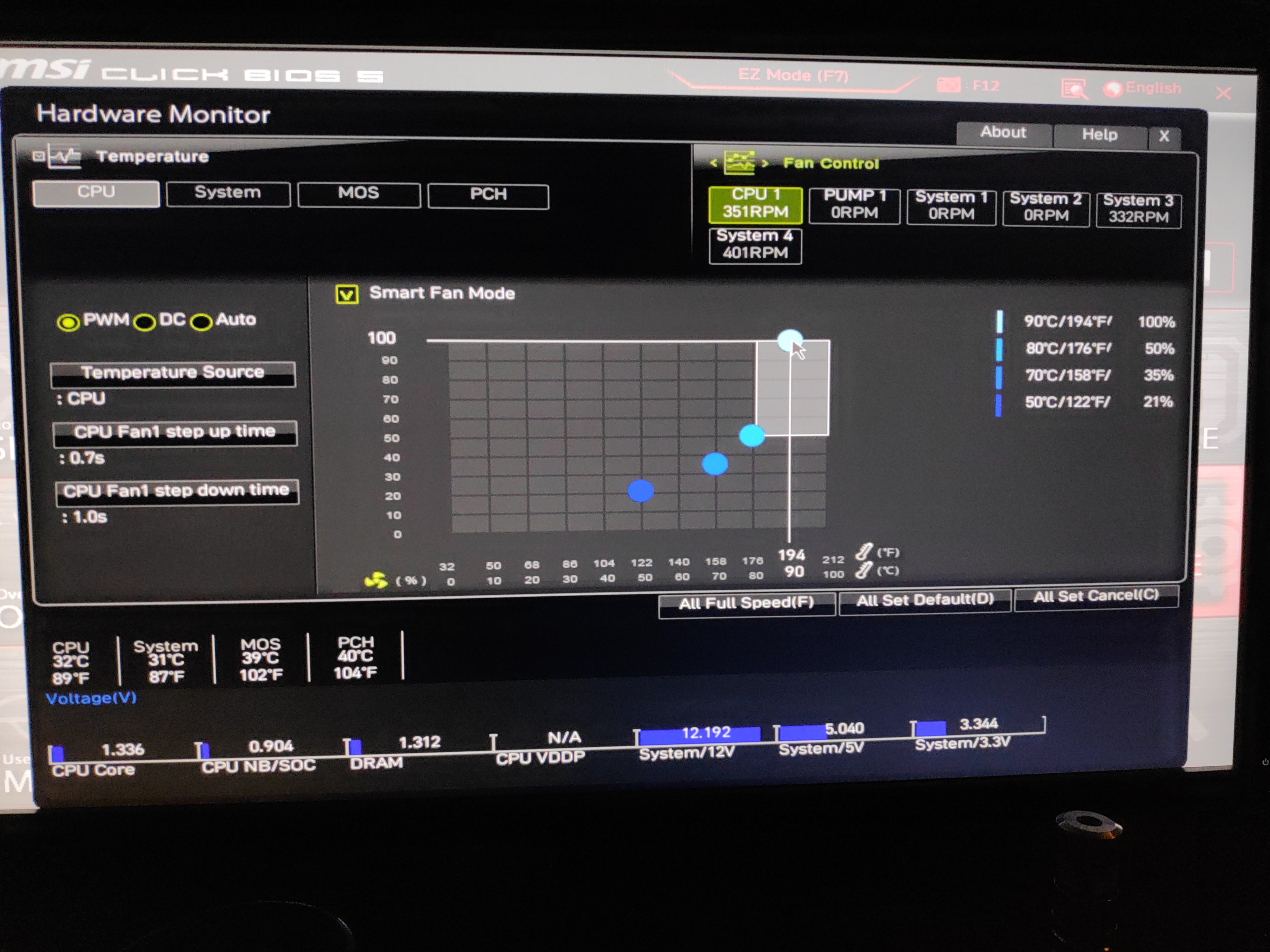Viewport: 1270px width, 952px height.
Task: Uncheck the Smart Fan Mode checkbox
Action: [x=347, y=295]
